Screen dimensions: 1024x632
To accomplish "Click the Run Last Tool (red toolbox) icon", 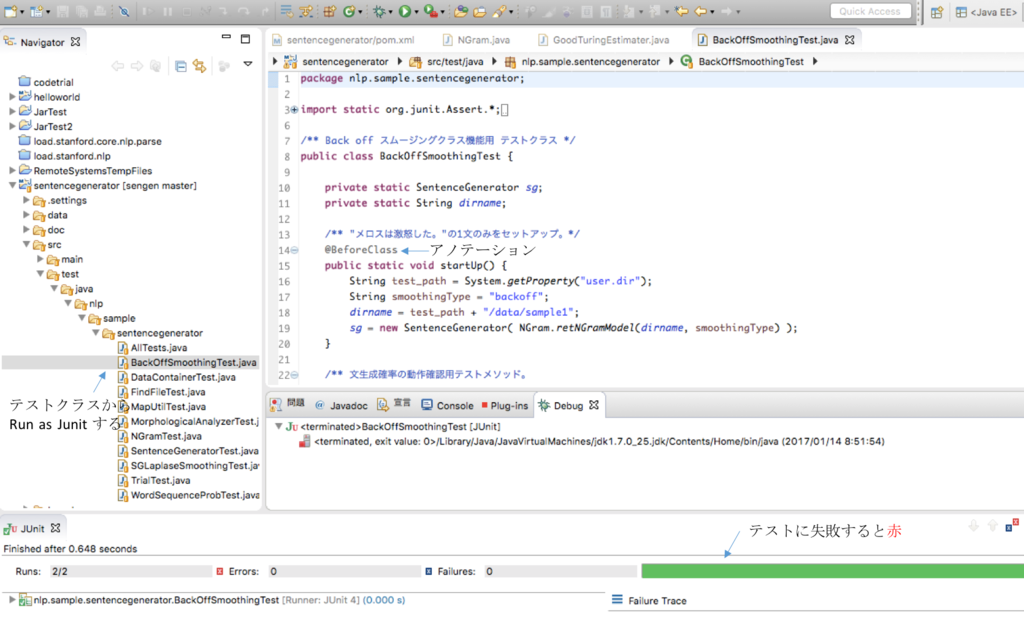I will 430,11.
